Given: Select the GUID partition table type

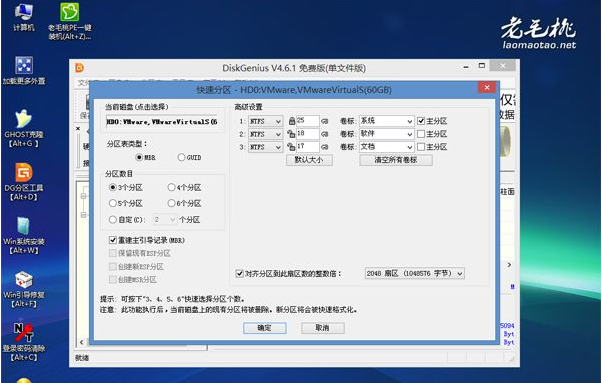Looking at the screenshot, I should click(x=189, y=157).
